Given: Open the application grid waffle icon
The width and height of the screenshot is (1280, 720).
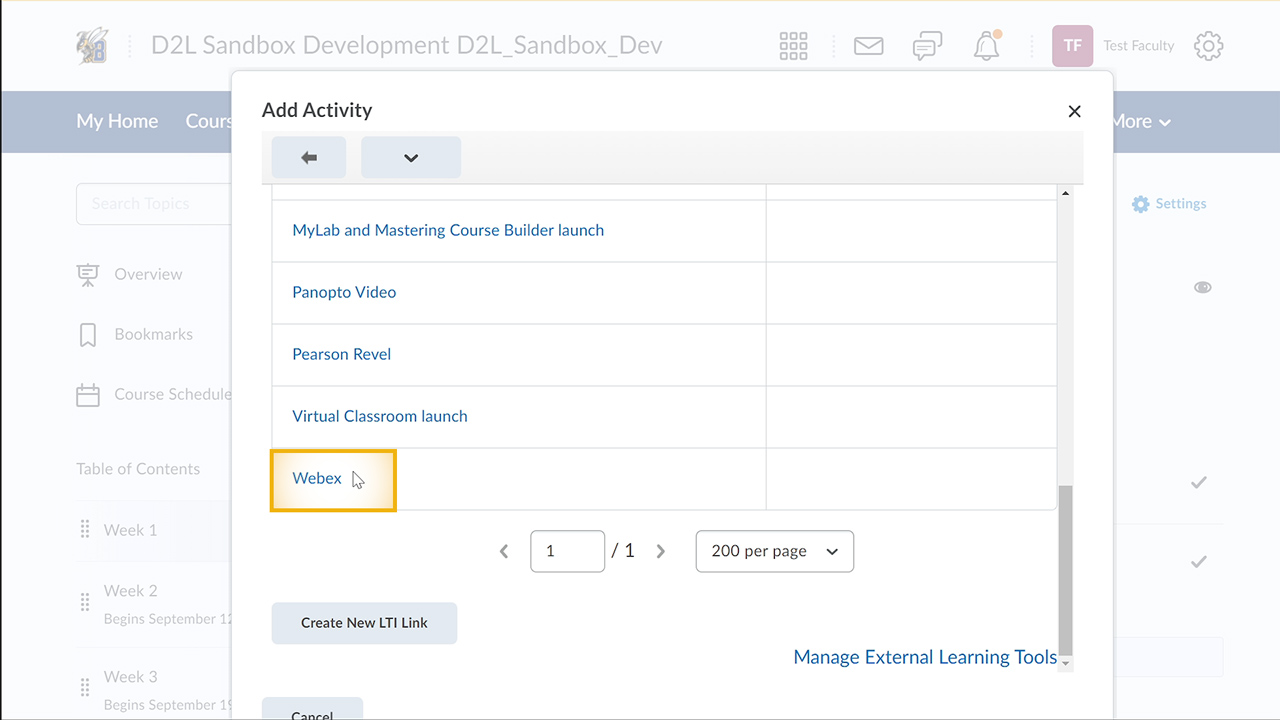Looking at the screenshot, I should click(793, 45).
